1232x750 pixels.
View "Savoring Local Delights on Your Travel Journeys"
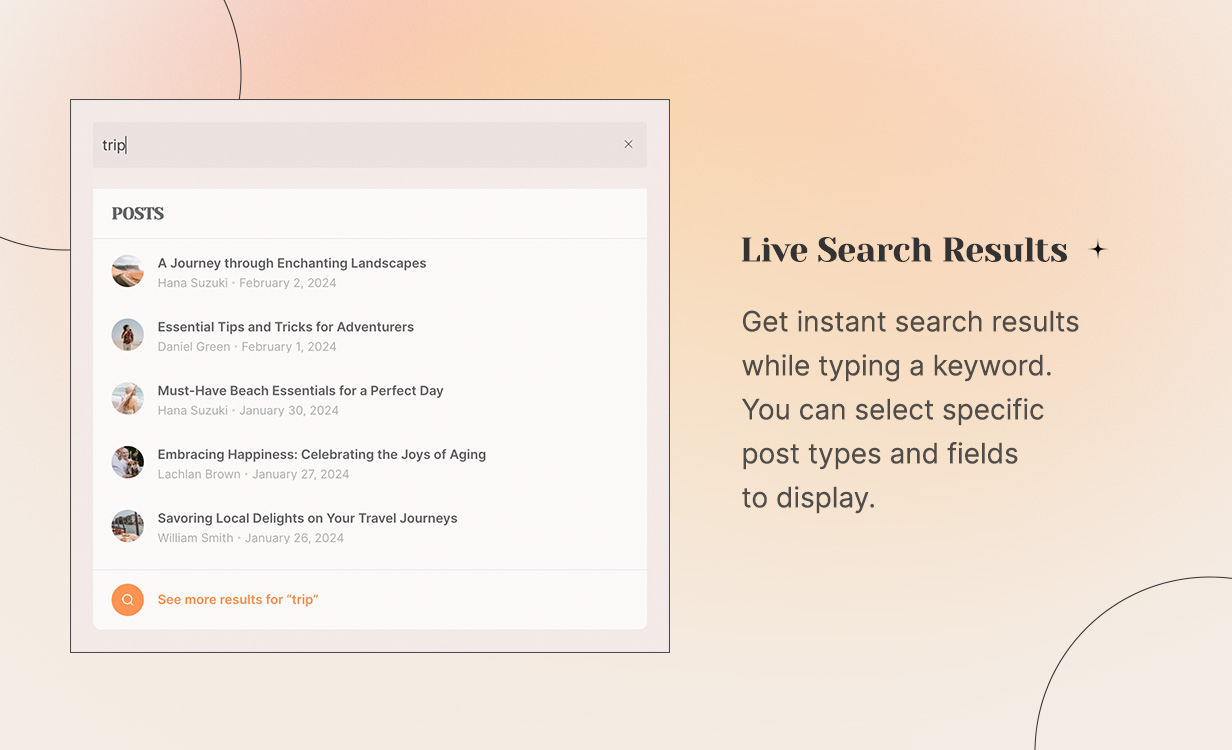[307, 518]
